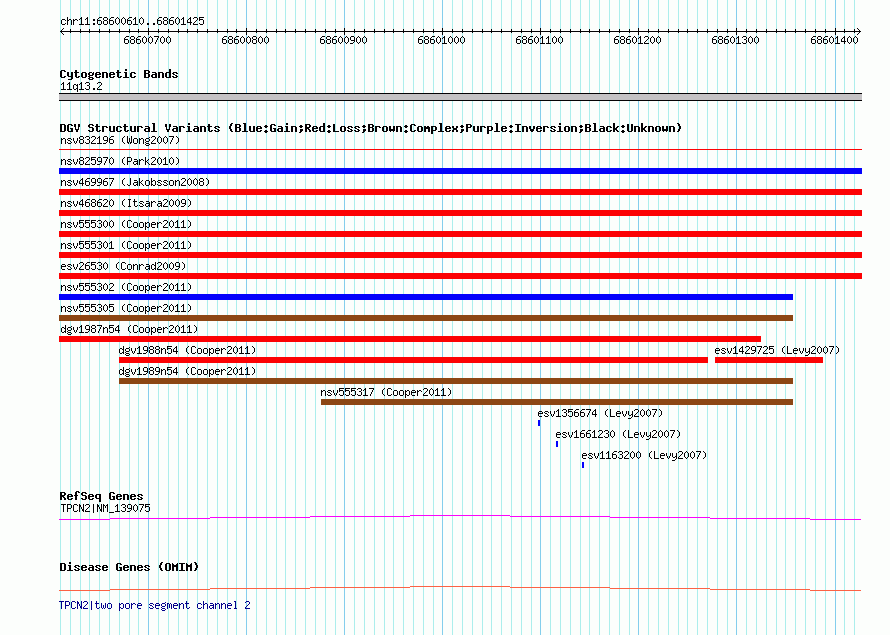Select the magenta TPCN2 NM_139075 gene line
Screen dimensions: 890x635
click(460, 517)
